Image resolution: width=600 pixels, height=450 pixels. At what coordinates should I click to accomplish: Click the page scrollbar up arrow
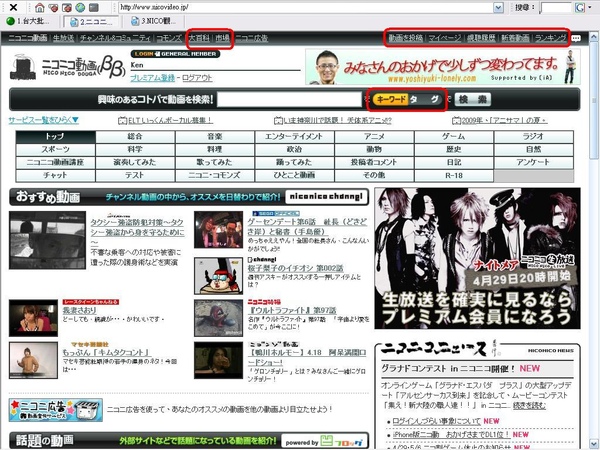tap(593, 37)
